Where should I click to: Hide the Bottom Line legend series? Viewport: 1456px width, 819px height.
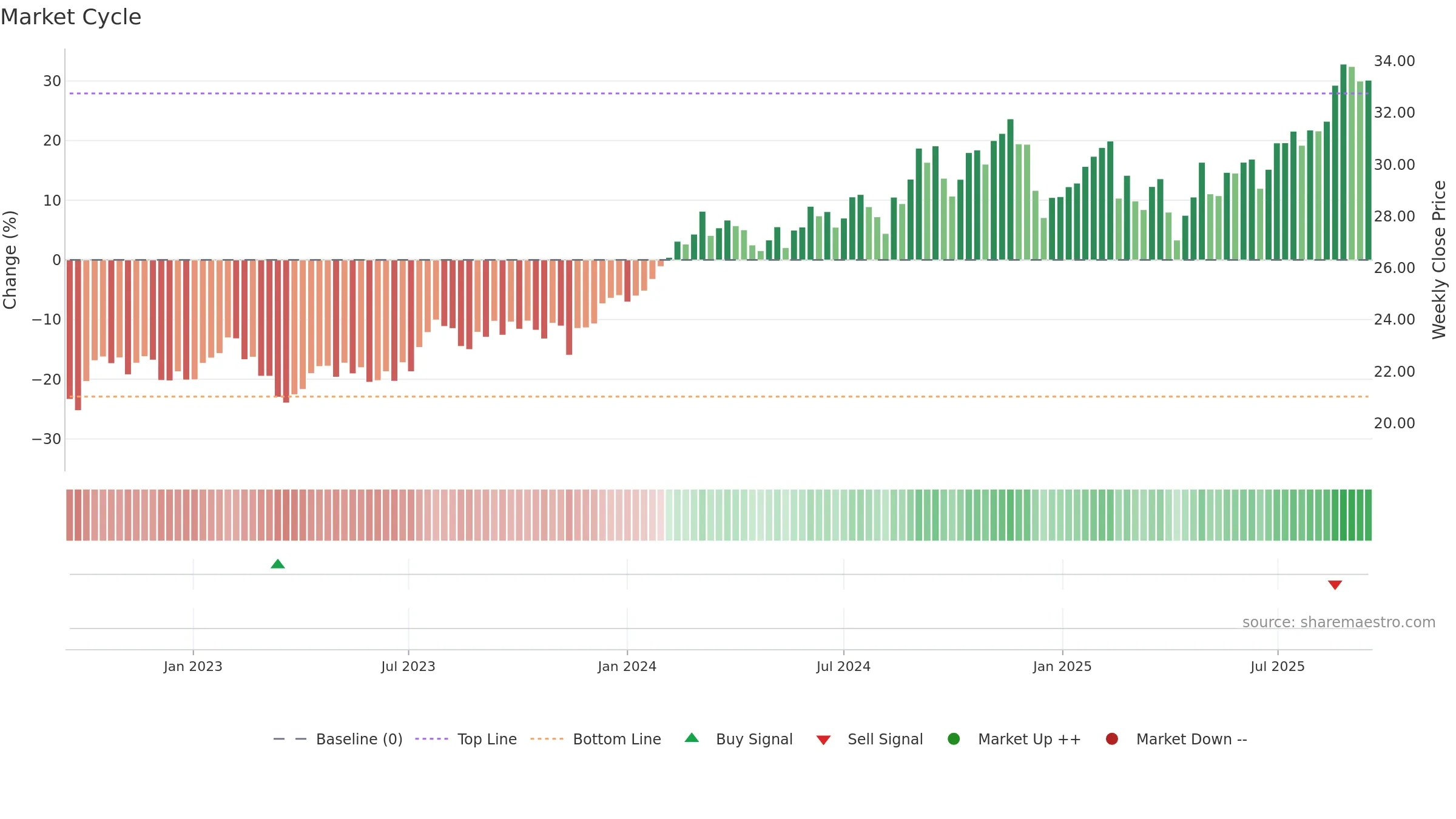596,739
